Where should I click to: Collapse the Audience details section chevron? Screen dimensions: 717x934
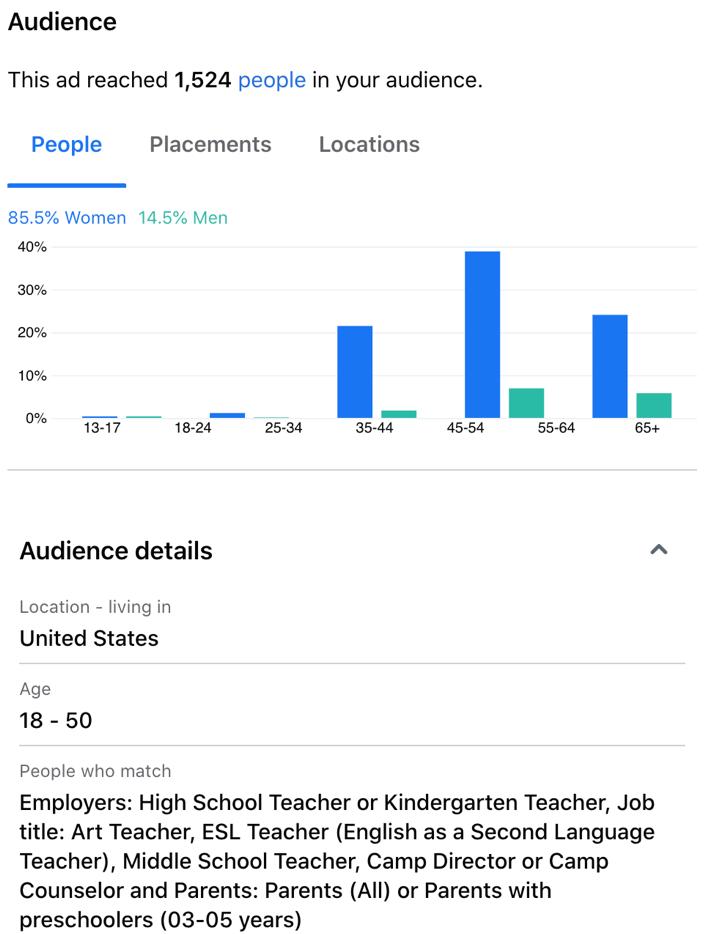point(658,549)
